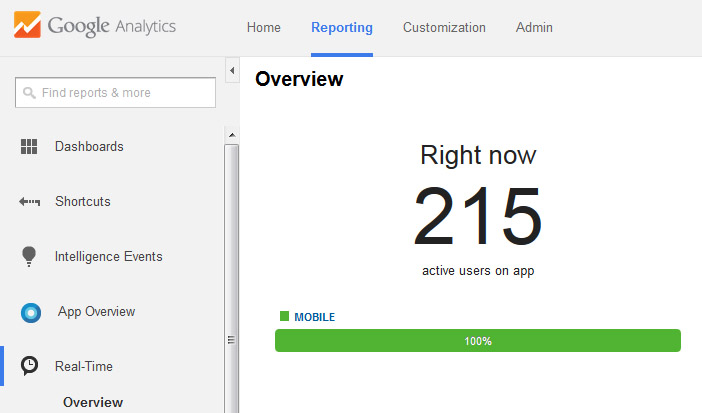Open the Overview item under Real-Time
The image size is (702, 413).
93,402
